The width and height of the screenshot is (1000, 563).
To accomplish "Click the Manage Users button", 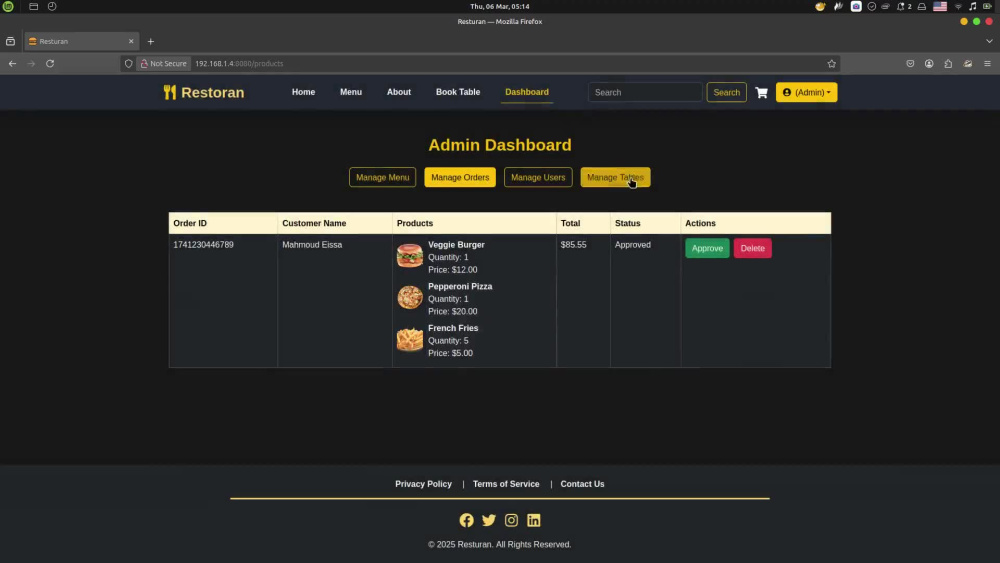I will click(538, 177).
